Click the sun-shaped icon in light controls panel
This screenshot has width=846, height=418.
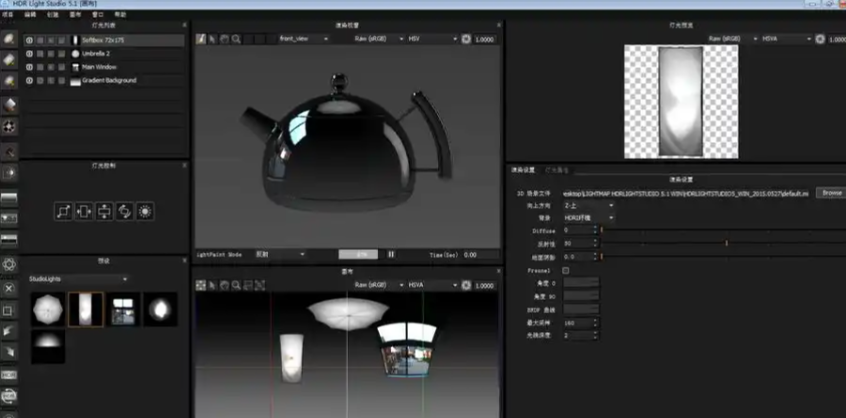(x=145, y=211)
